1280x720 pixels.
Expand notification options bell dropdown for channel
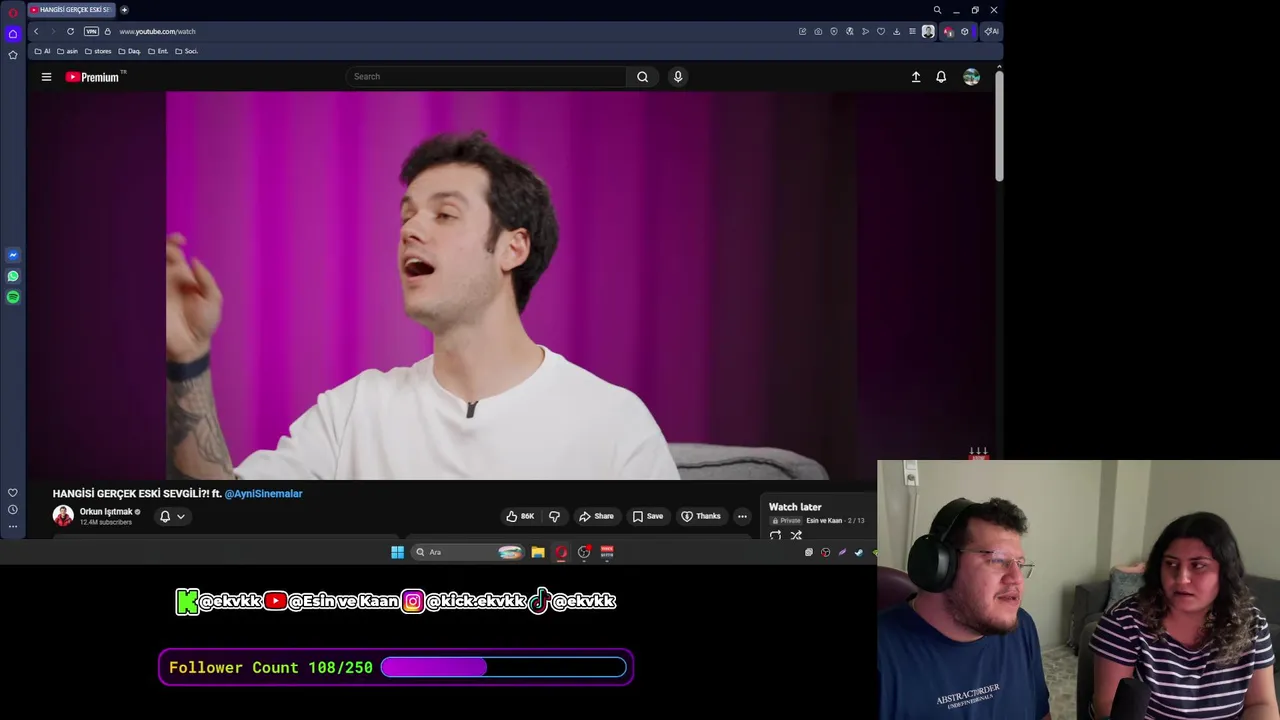172,516
